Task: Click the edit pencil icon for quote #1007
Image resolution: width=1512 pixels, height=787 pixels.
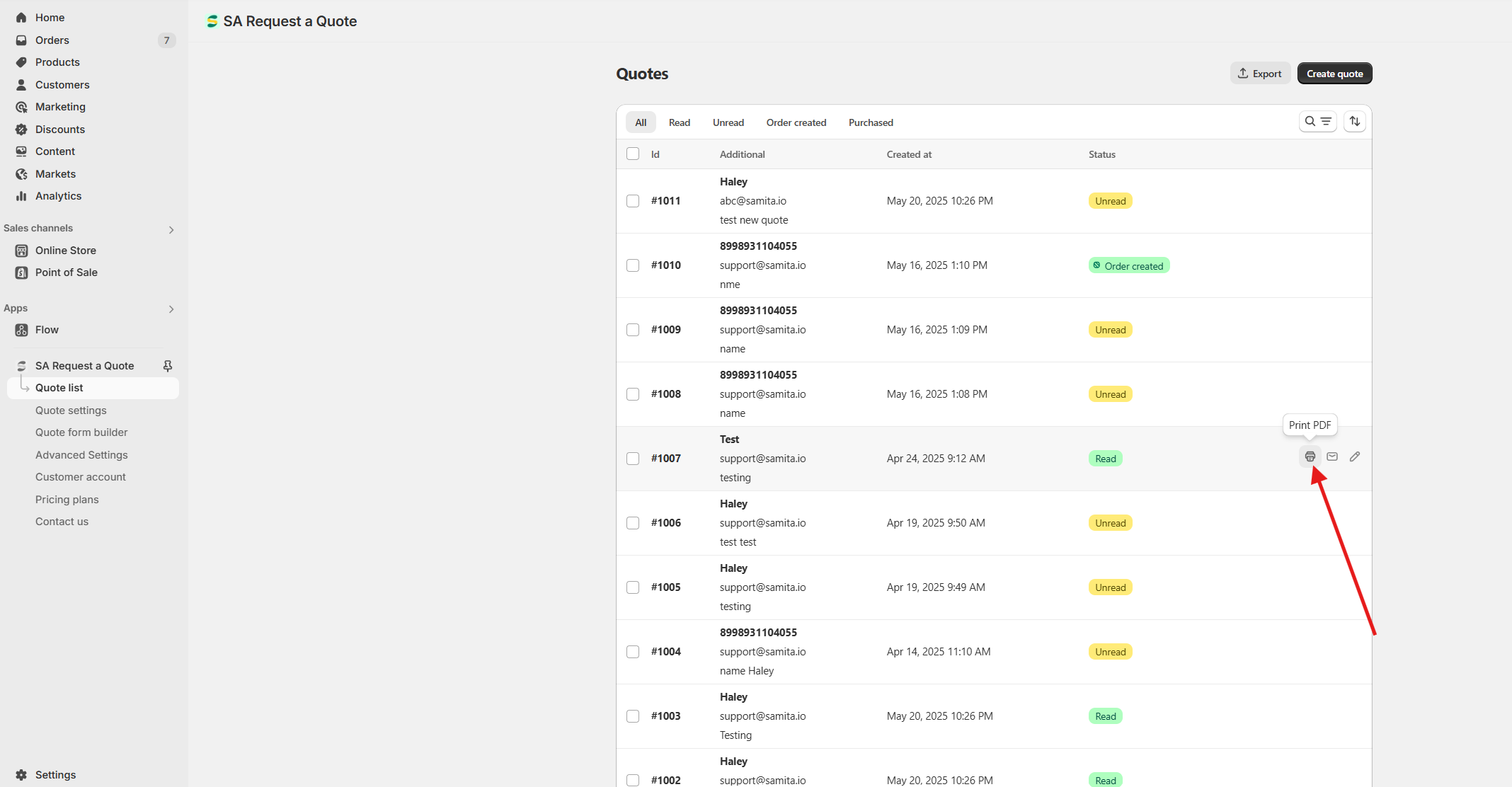Action: coord(1355,456)
